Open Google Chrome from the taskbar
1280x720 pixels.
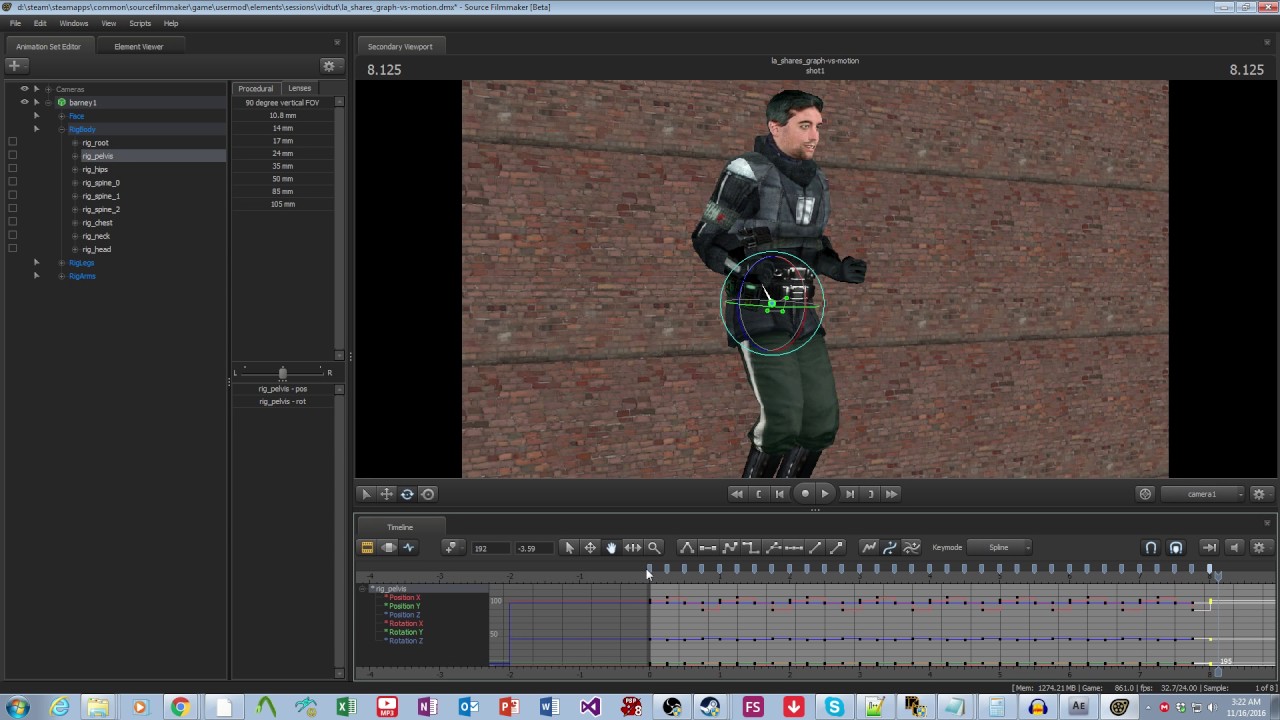point(180,707)
